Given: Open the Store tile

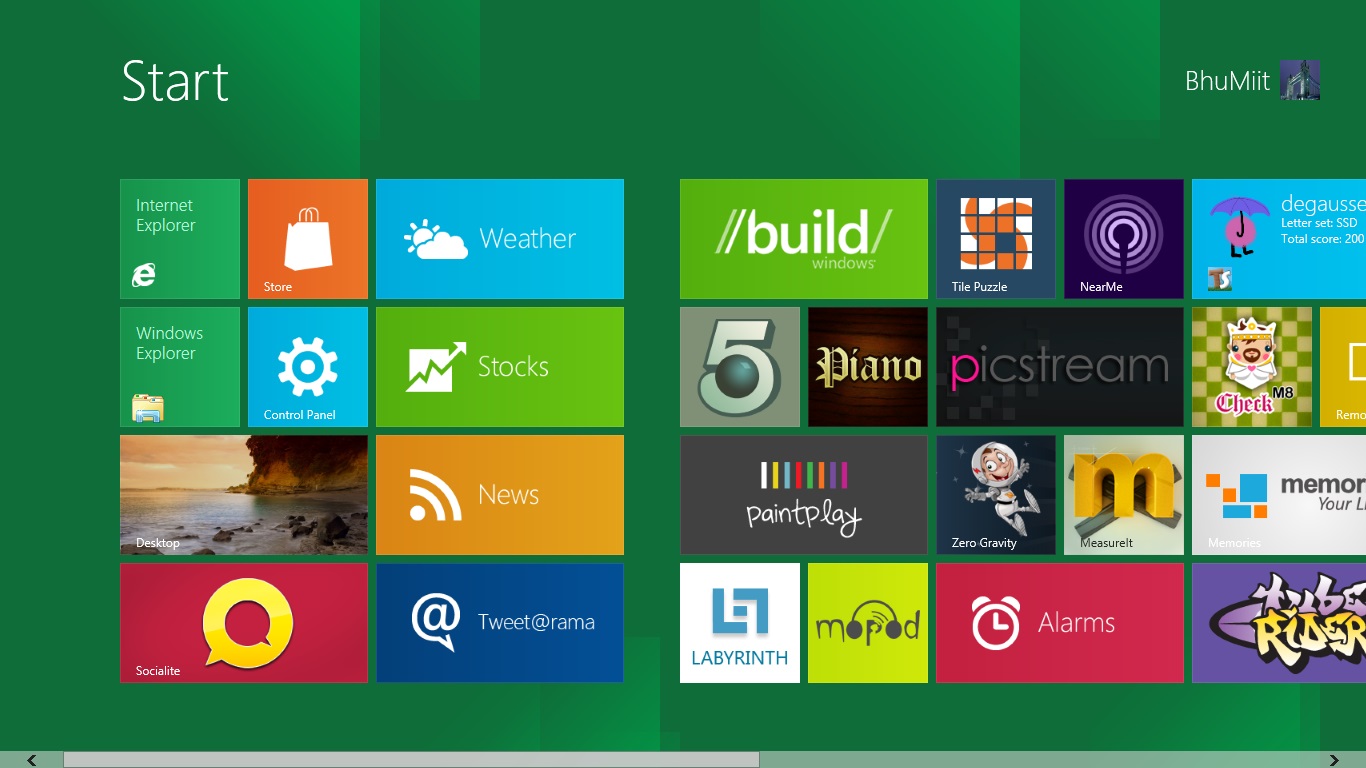Looking at the screenshot, I should (x=308, y=239).
